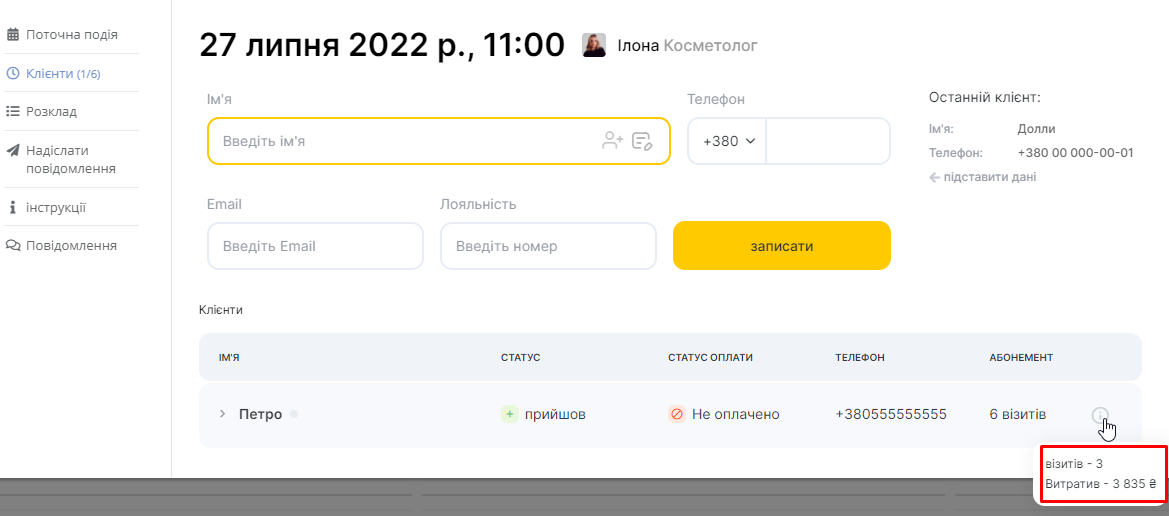Go to Надіслати повідомлення
This screenshot has width=1169, height=516.
tap(70, 159)
